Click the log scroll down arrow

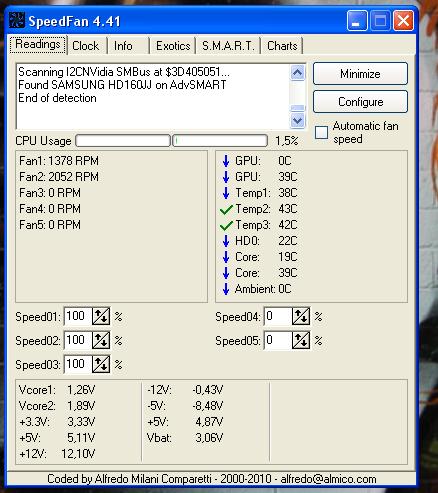pyautogui.click(x=297, y=120)
